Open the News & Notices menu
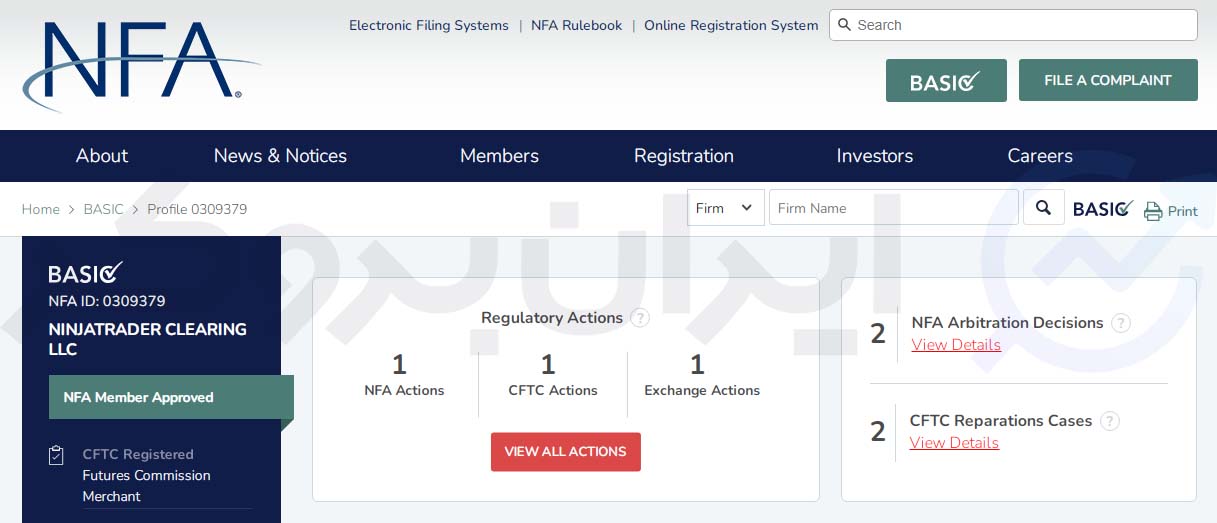Image resolution: width=1217 pixels, height=523 pixels. 280,156
